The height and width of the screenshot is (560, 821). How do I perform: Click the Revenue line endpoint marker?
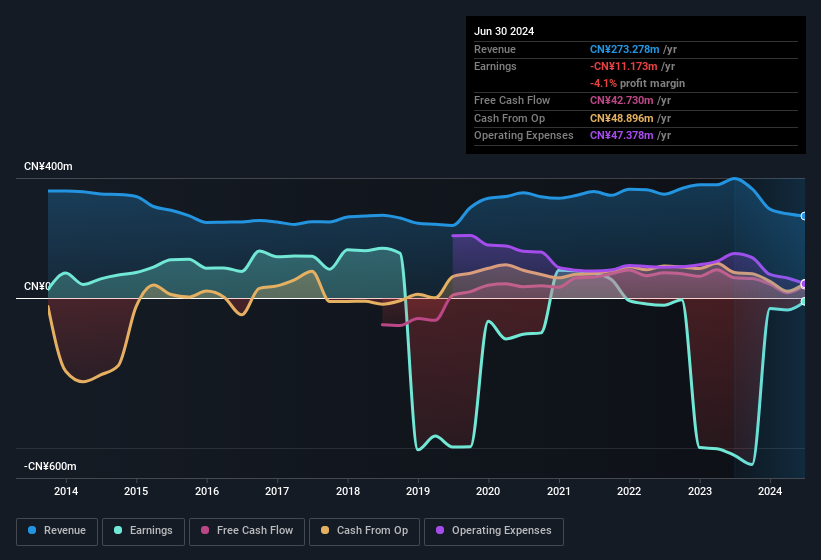pos(804,216)
